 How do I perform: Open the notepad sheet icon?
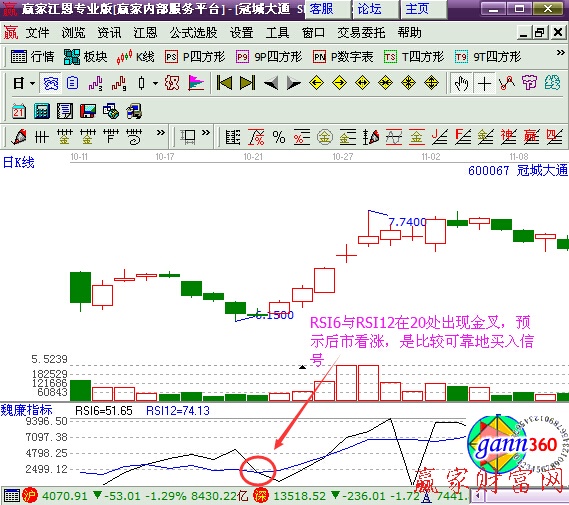point(65,111)
